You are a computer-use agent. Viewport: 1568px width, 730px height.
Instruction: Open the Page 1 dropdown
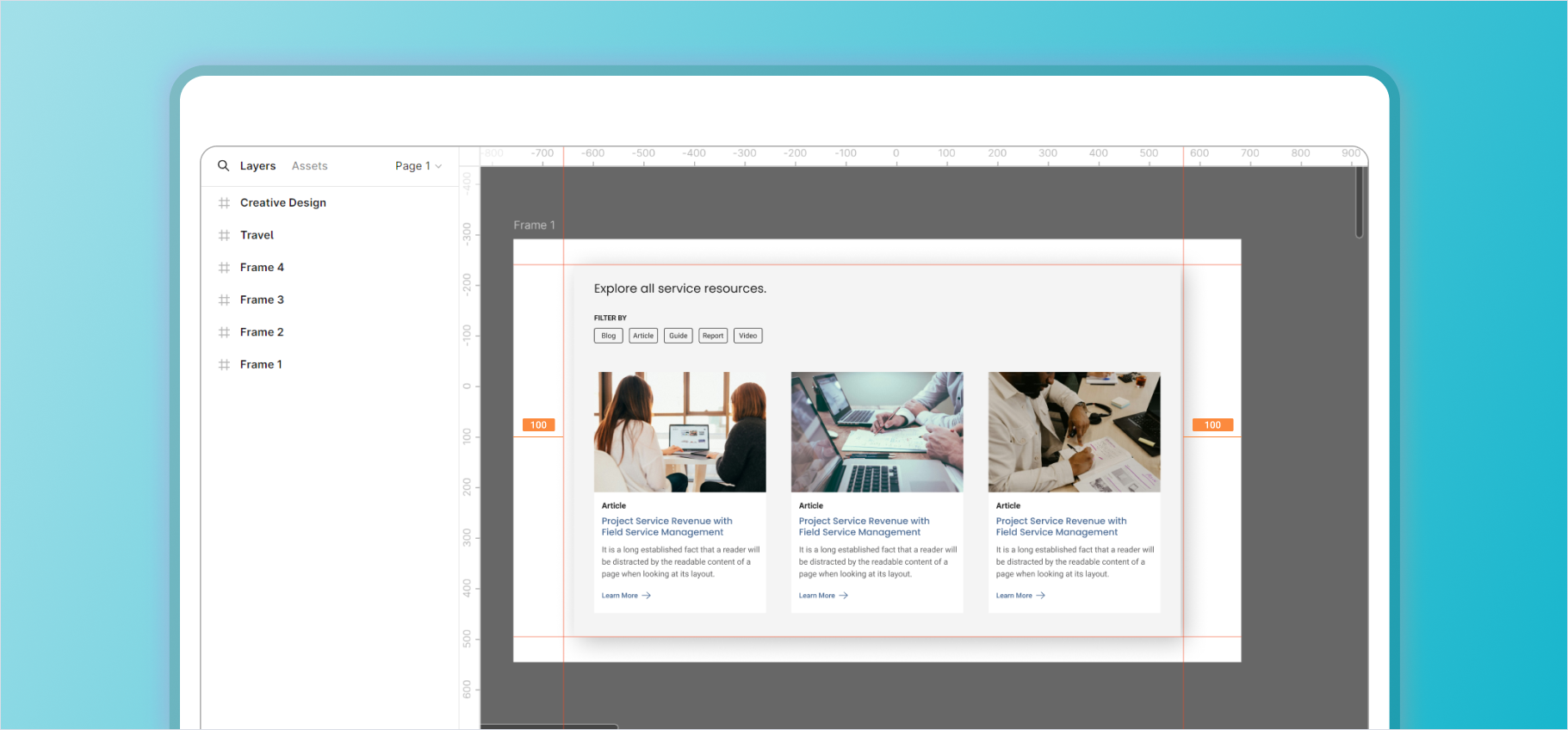point(418,166)
